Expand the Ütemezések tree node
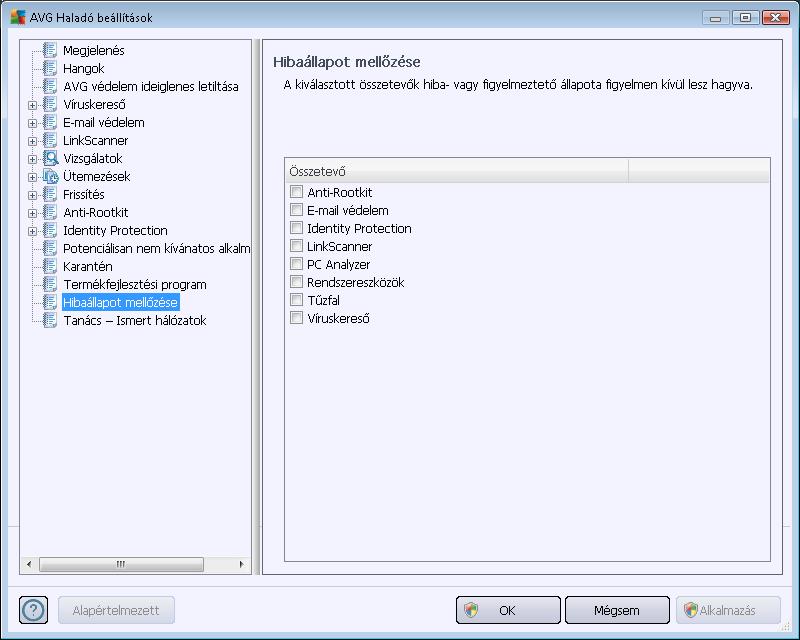 click(32, 177)
